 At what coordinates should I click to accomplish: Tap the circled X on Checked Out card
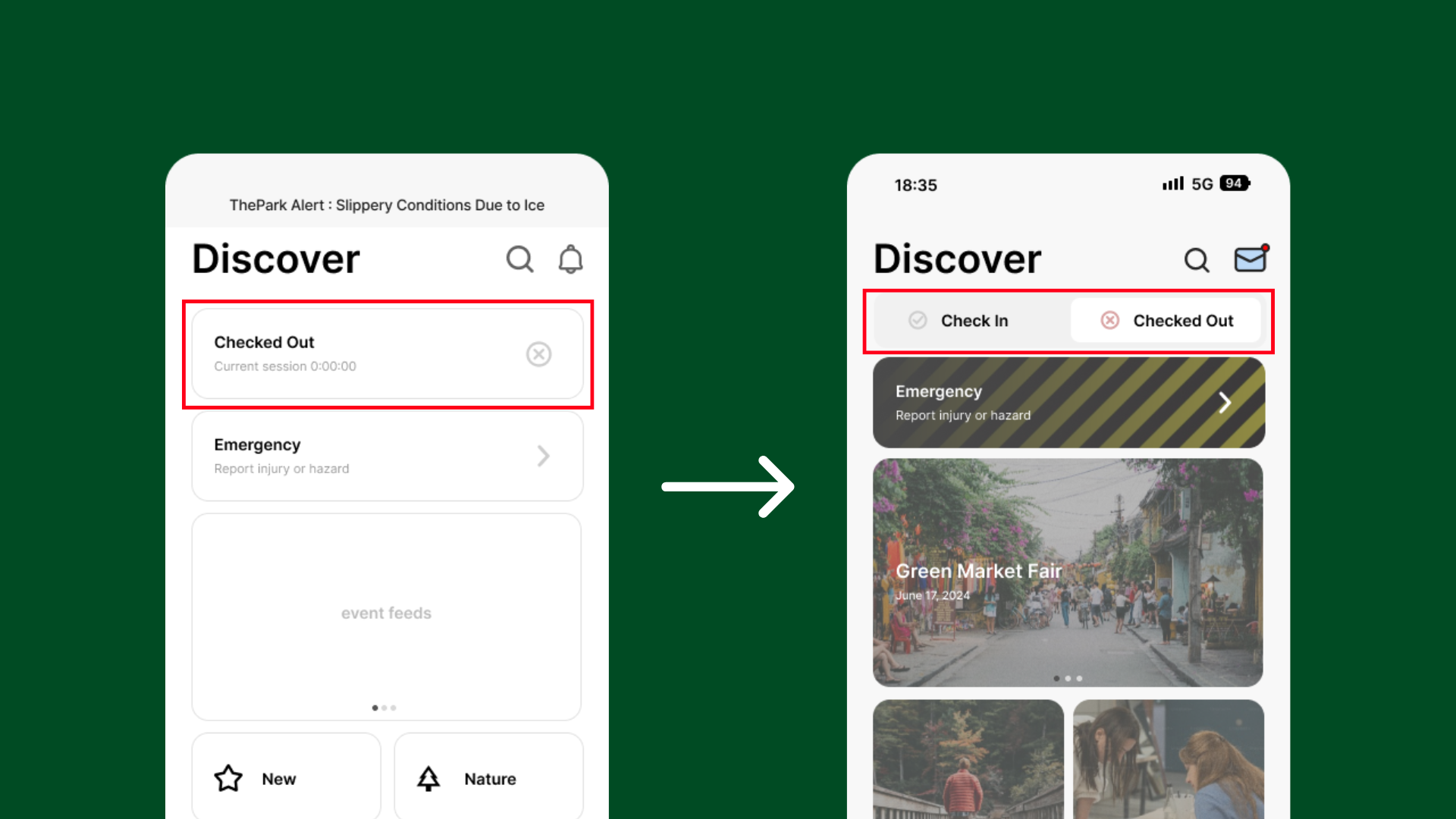pyautogui.click(x=539, y=354)
